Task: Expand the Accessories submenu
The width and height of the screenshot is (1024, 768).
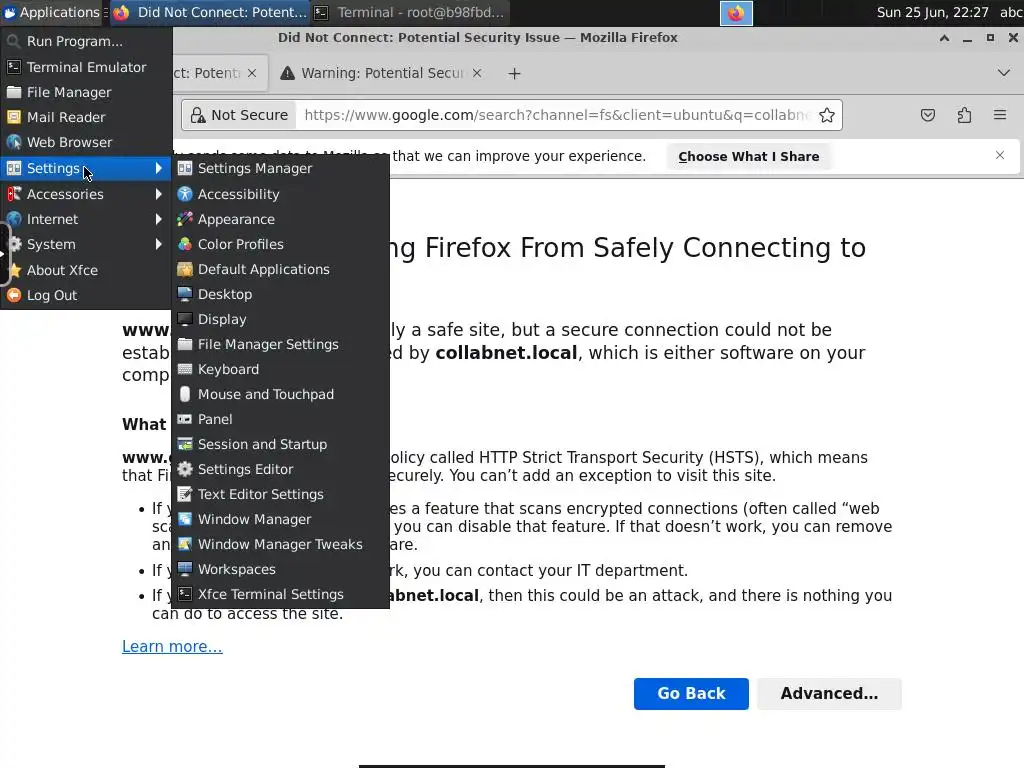Action: 86,194
